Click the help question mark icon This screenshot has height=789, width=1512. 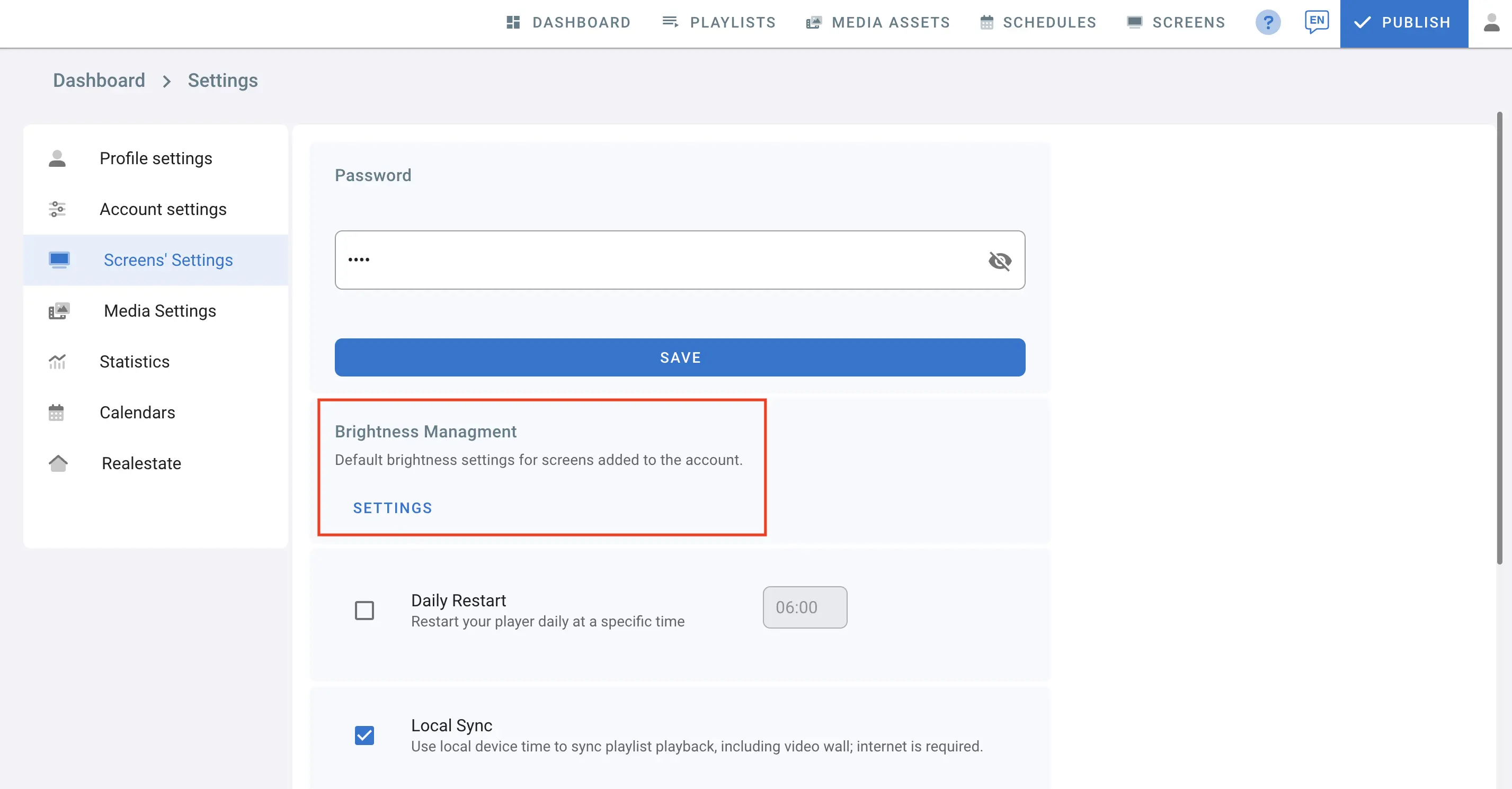pyautogui.click(x=1268, y=23)
